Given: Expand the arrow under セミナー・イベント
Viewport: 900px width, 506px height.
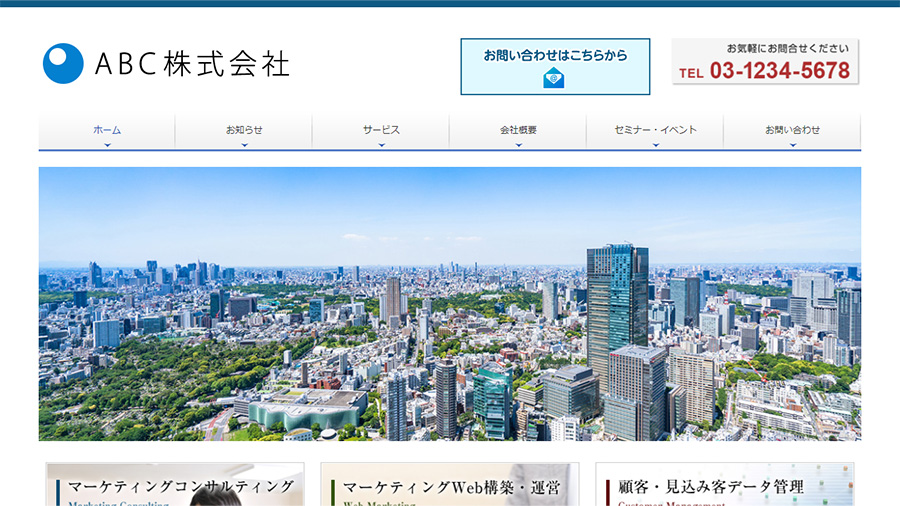Looking at the screenshot, I should point(656,145).
